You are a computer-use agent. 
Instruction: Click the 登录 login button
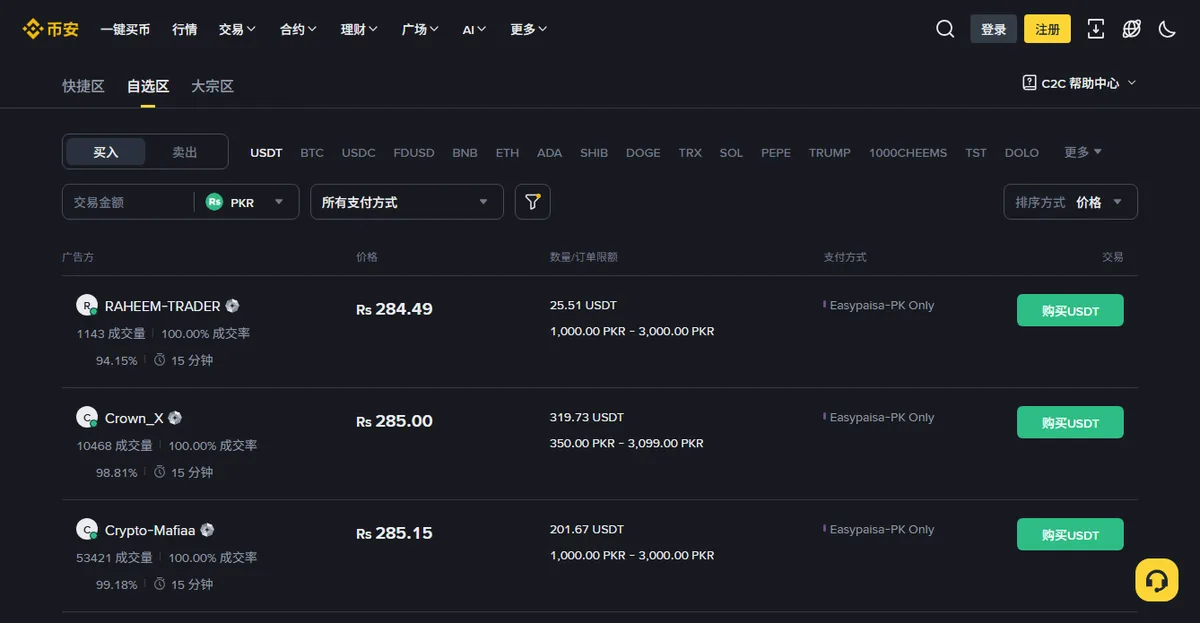(x=994, y=29)
